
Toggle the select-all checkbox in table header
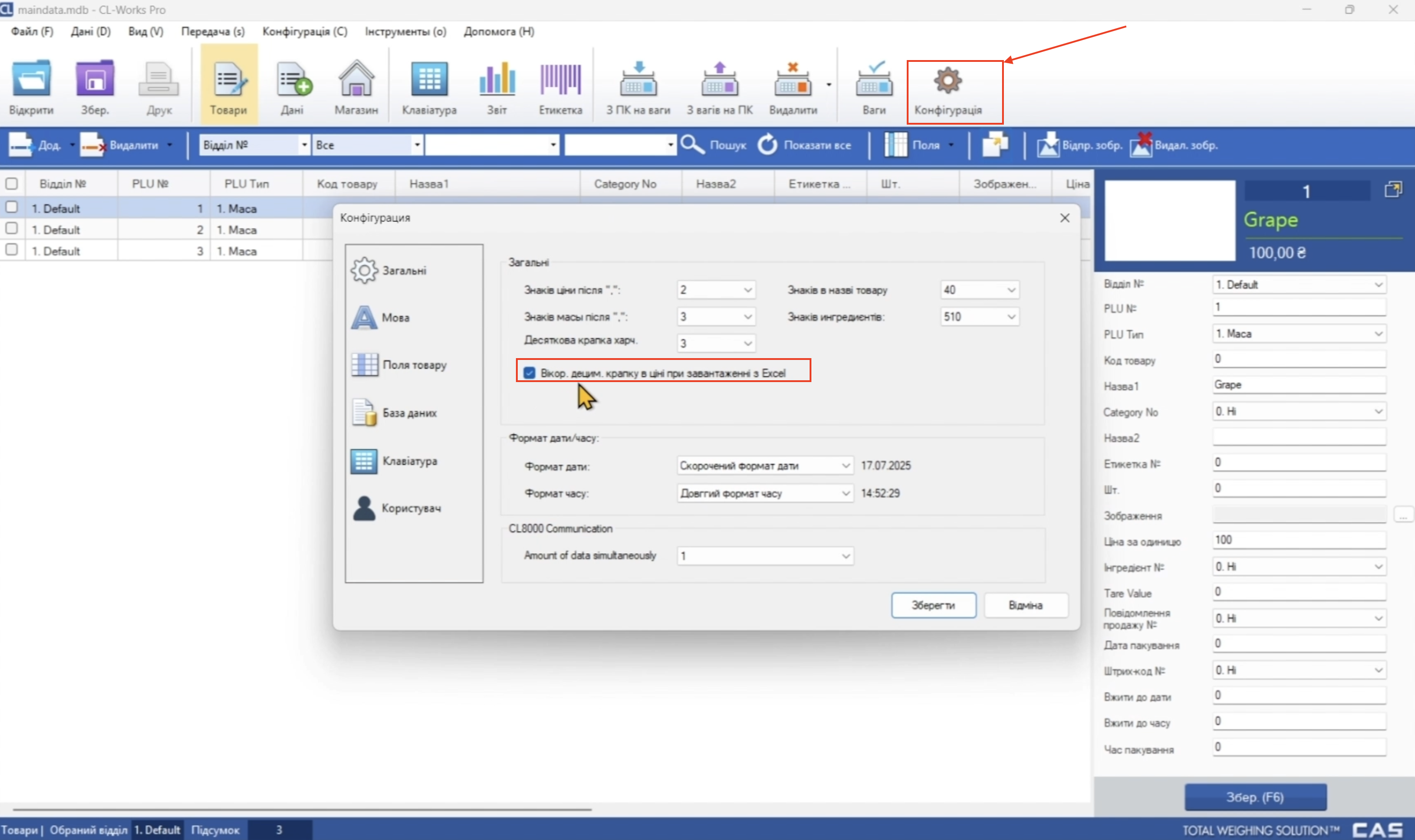coord(11,183)
